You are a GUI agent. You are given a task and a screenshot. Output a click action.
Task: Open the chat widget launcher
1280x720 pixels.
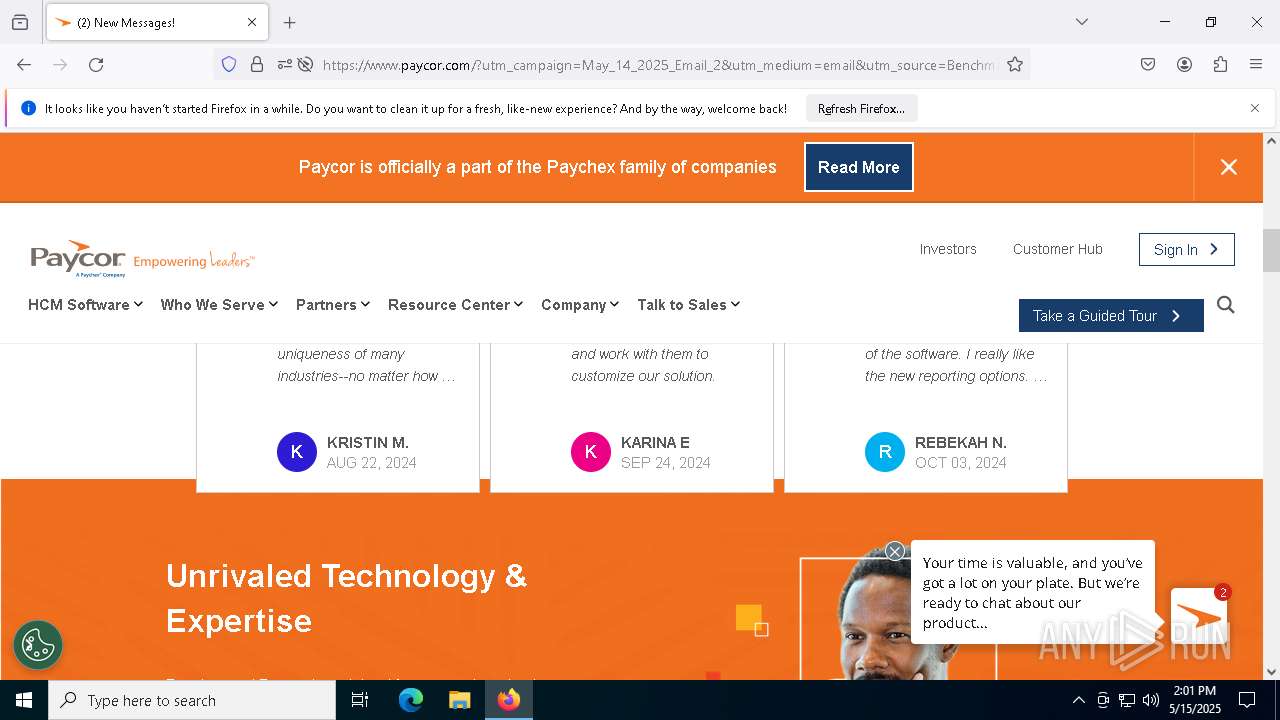tap(1198, 615)
